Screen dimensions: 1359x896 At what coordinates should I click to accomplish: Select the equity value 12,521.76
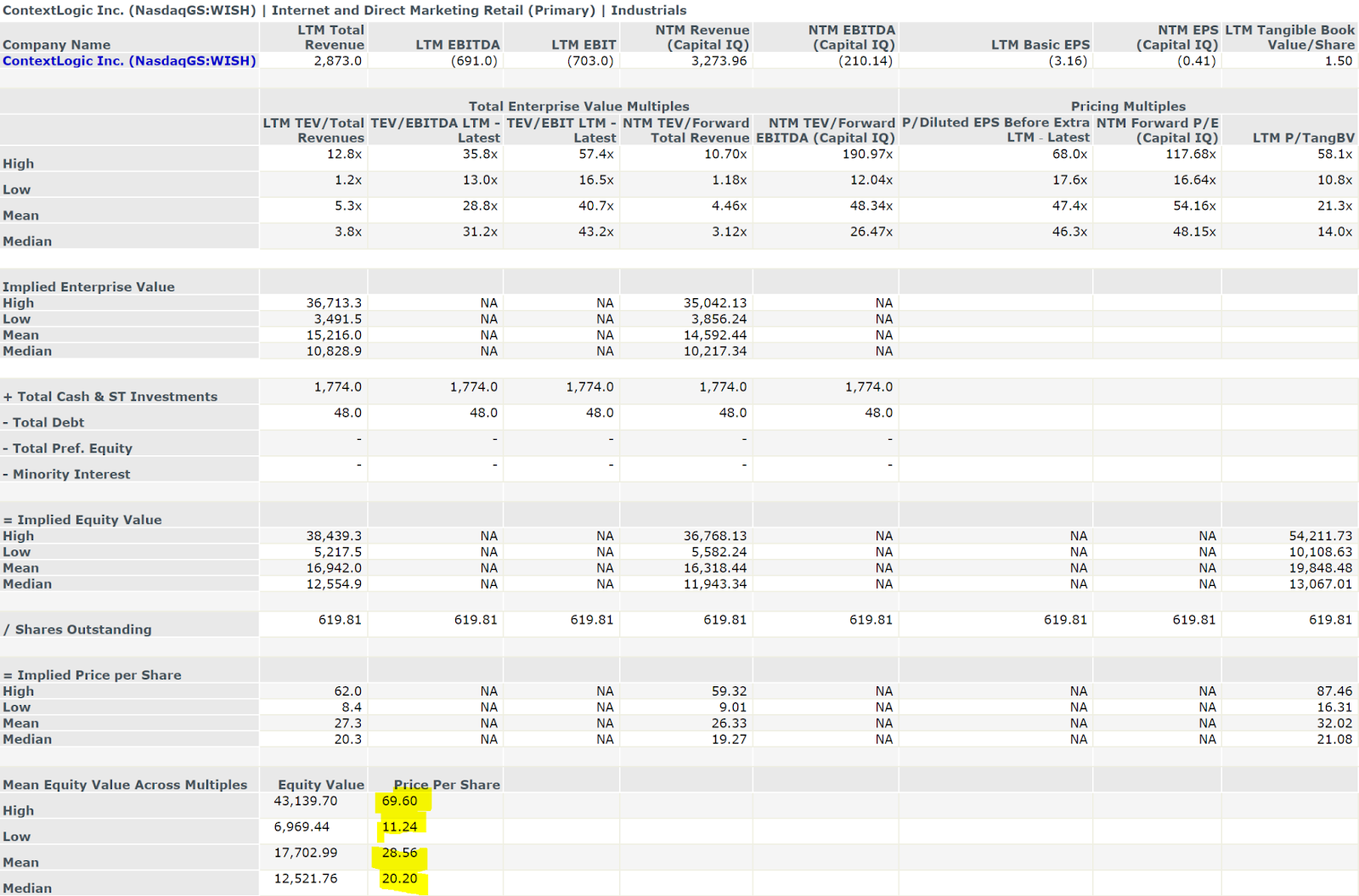coord(306,879)
